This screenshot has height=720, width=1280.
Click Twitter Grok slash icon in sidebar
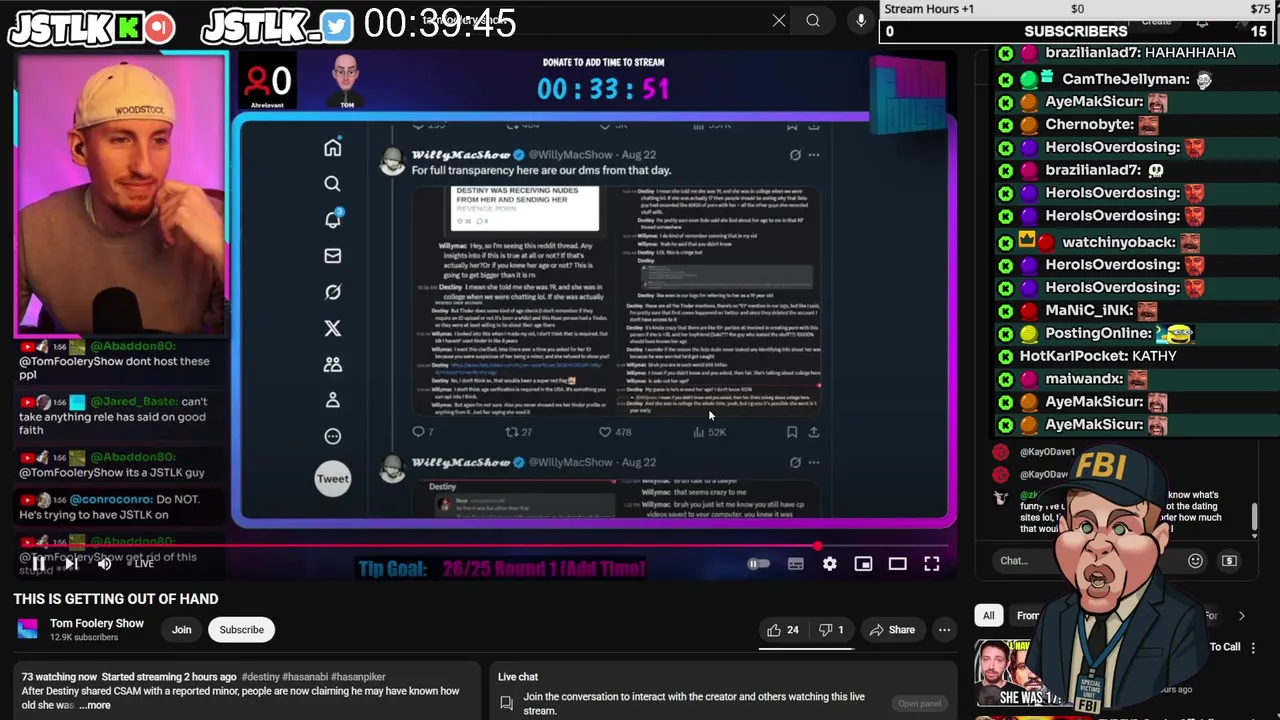pos(333,292)
